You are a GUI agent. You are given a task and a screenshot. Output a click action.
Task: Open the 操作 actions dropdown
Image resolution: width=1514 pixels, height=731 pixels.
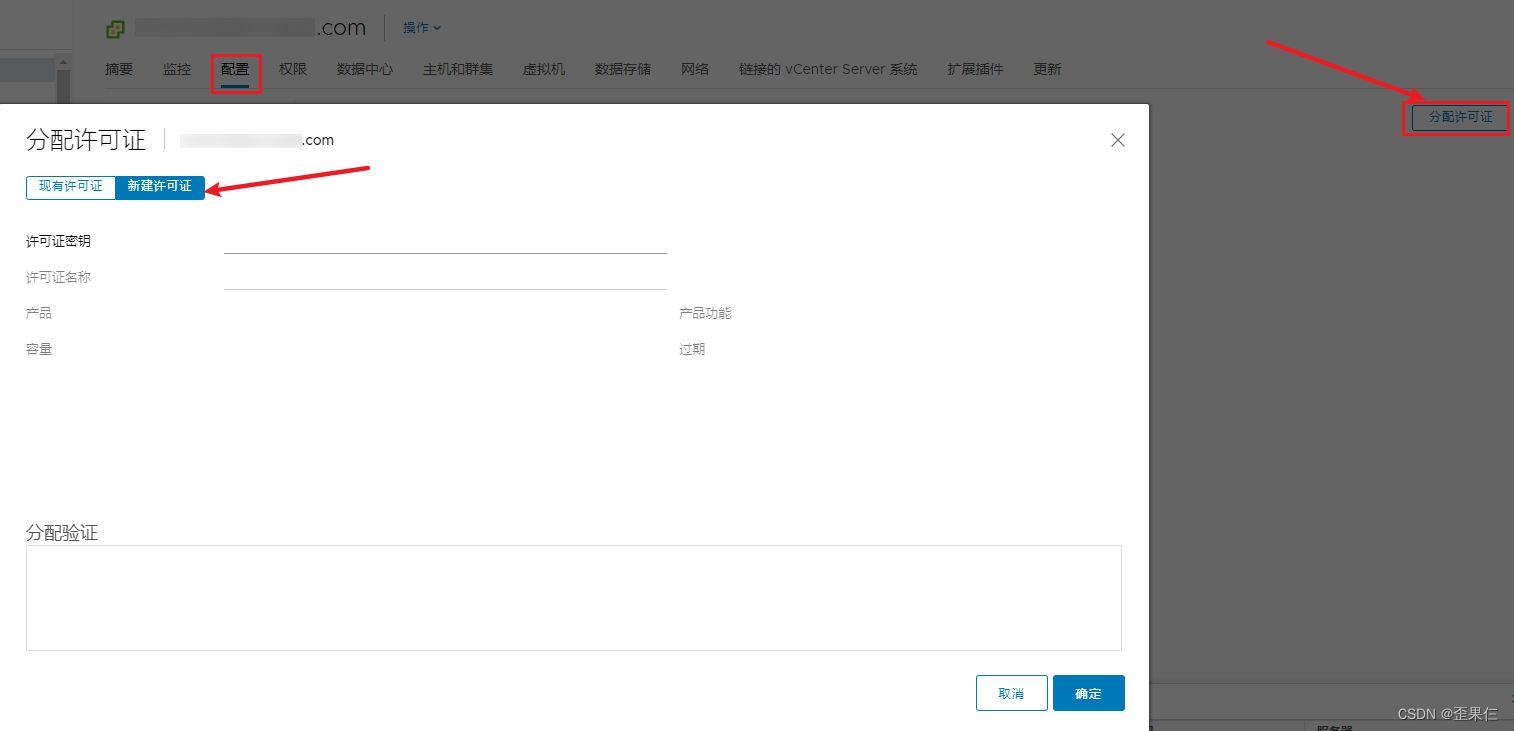[x=422, y=28]
